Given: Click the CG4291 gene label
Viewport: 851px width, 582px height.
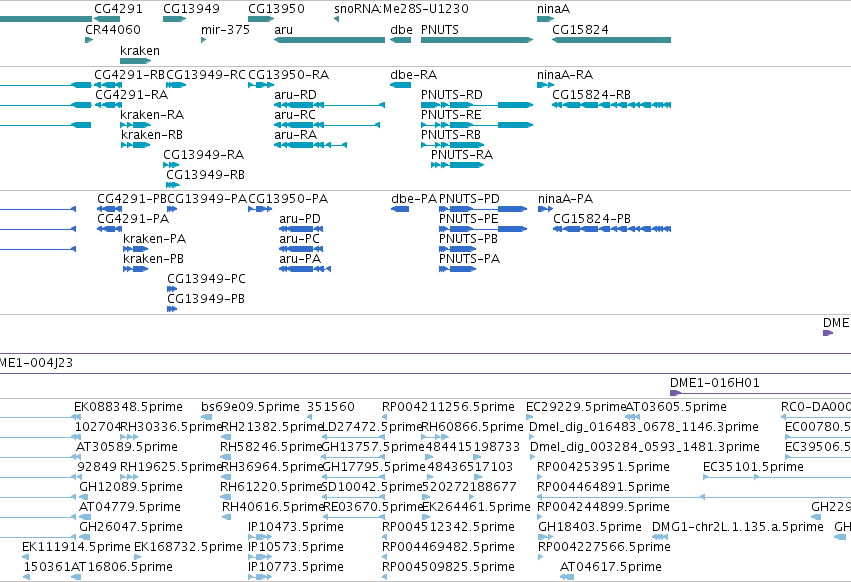Looking at the screenshot, I should coord(118,9).
